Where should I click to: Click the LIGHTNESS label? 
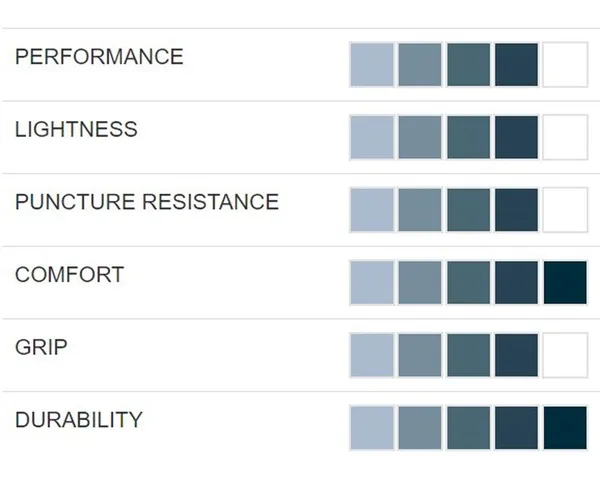(x=77, y=129)
